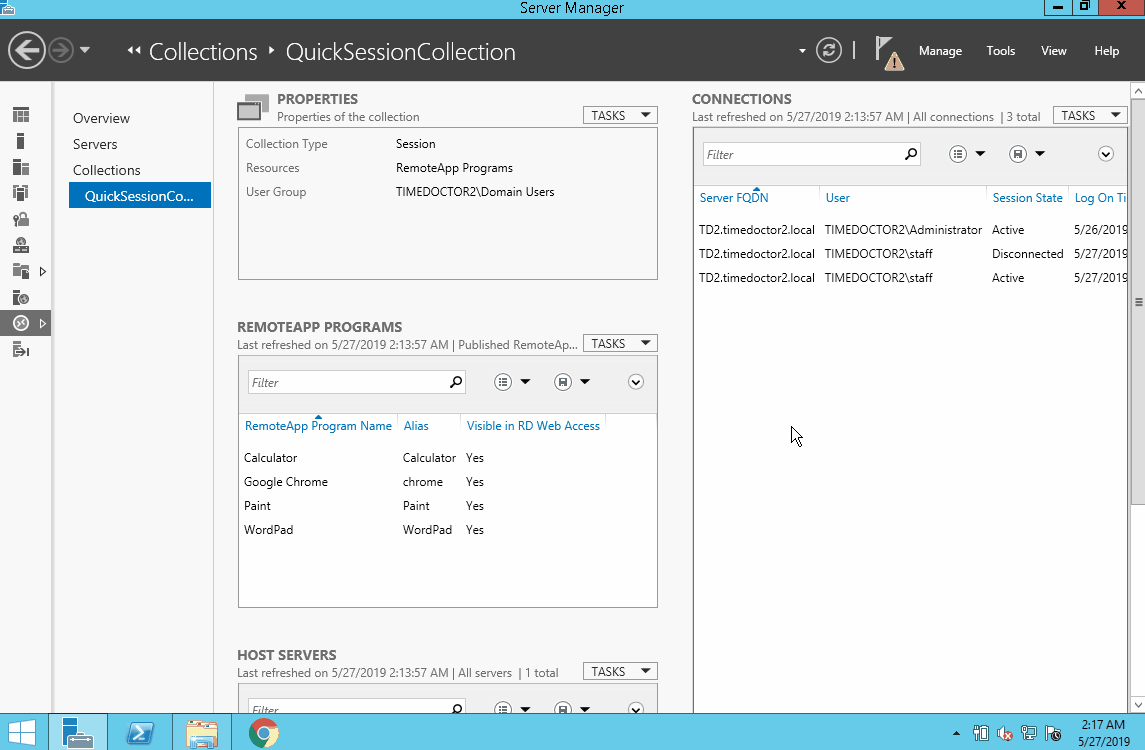Viewport: 1145px width, 750px height.
Task: Open the Connections TASKS dropdown
Action: [x=1090, y=116]
